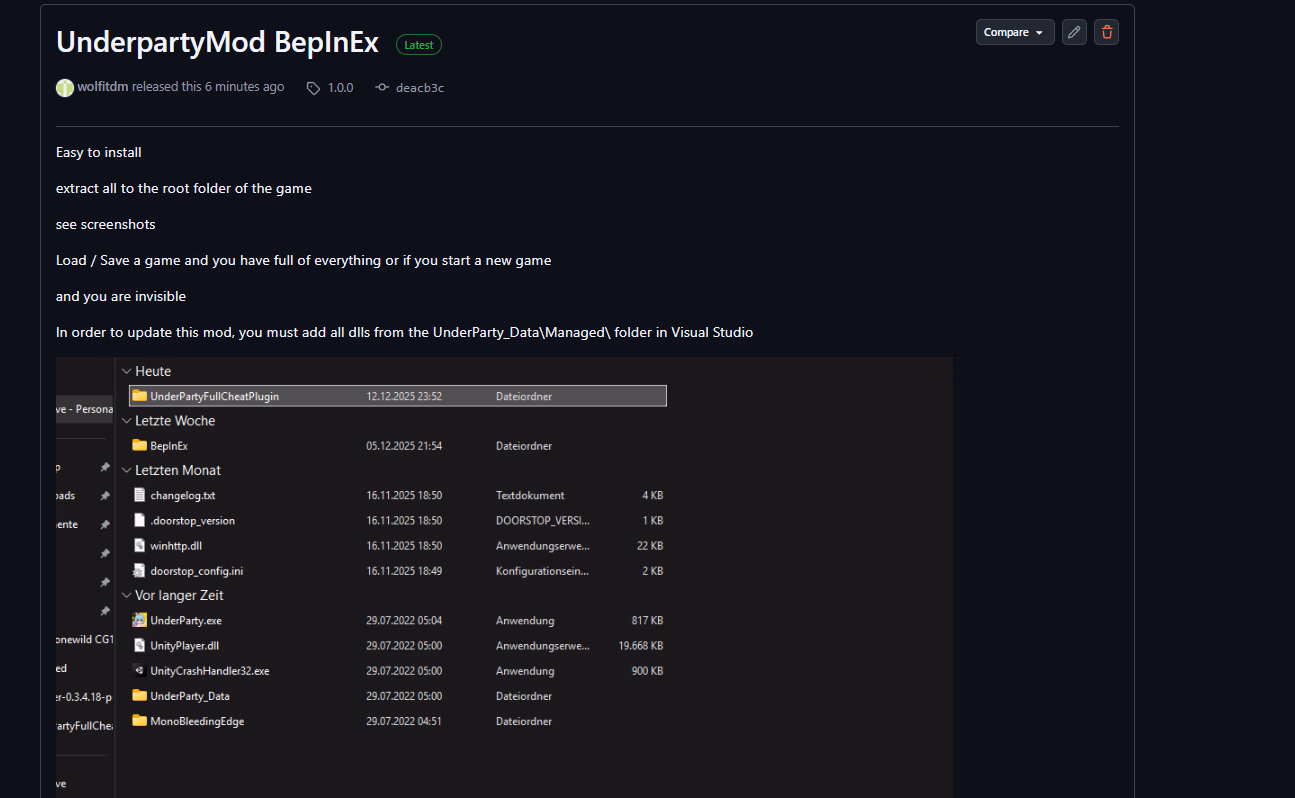Viewport: 1295px width, 798px height.
Task: Collapse the Letzte Woche group
Action: click(126, 421)
